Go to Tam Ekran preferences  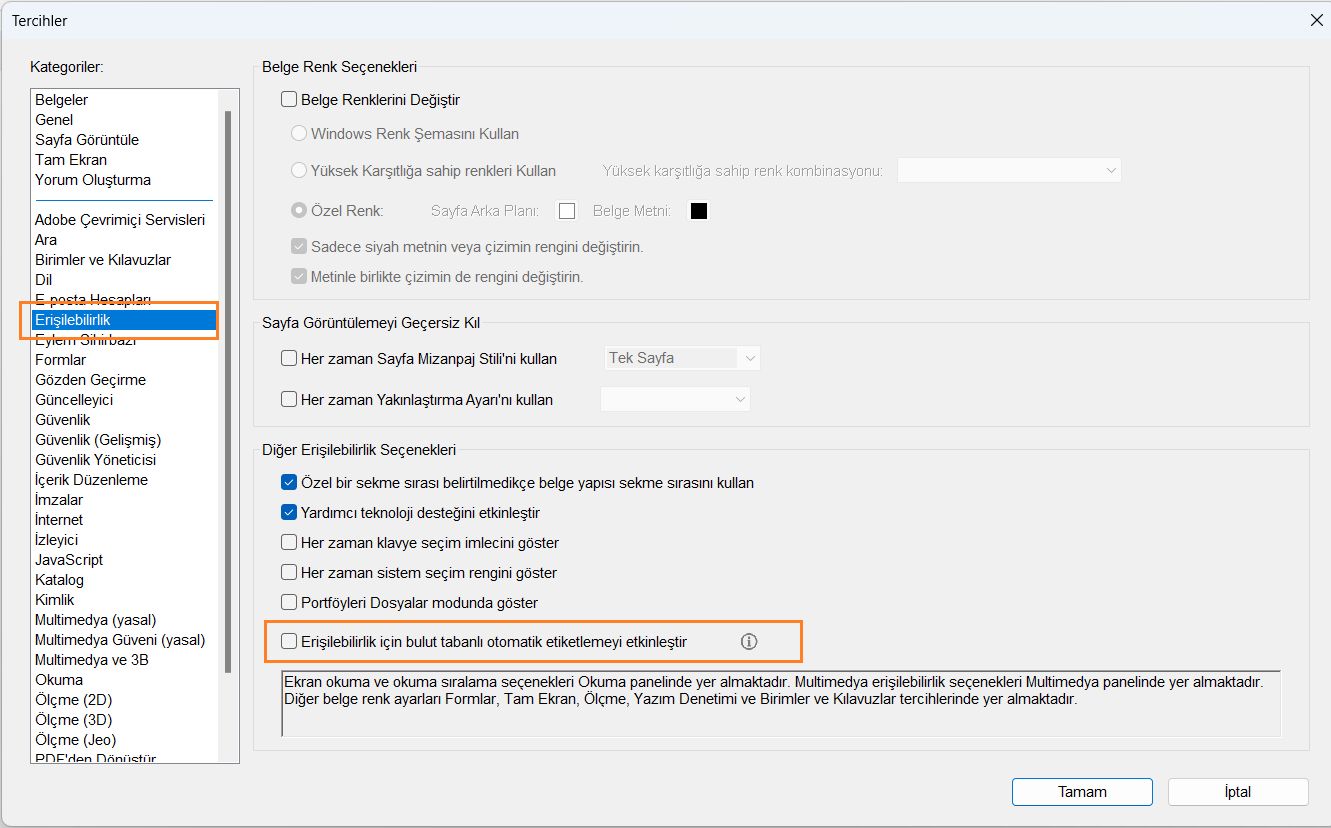point(71,160)
